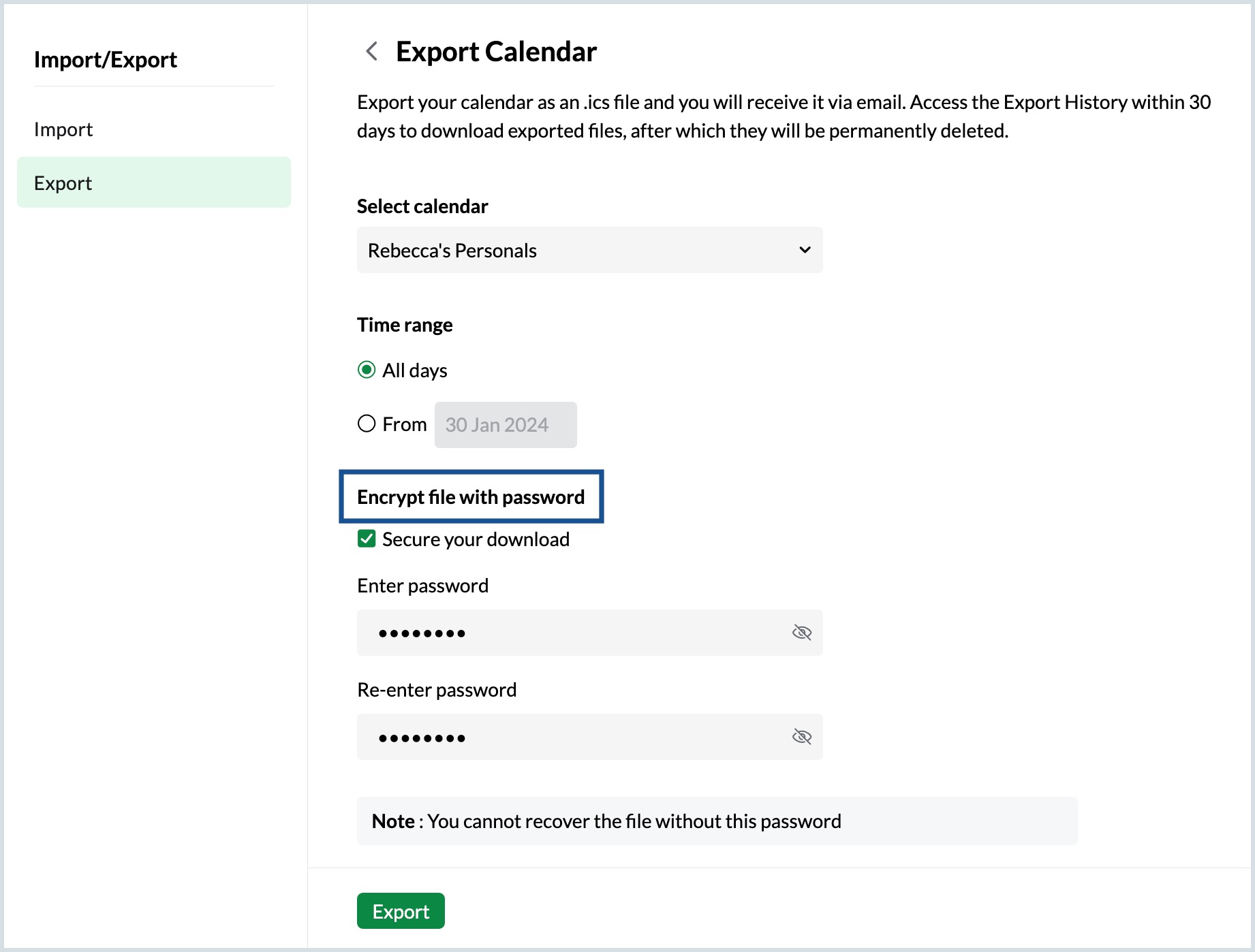
Task: Click the back arrow beside Export Calendar
Action: (x=372, y=51)
